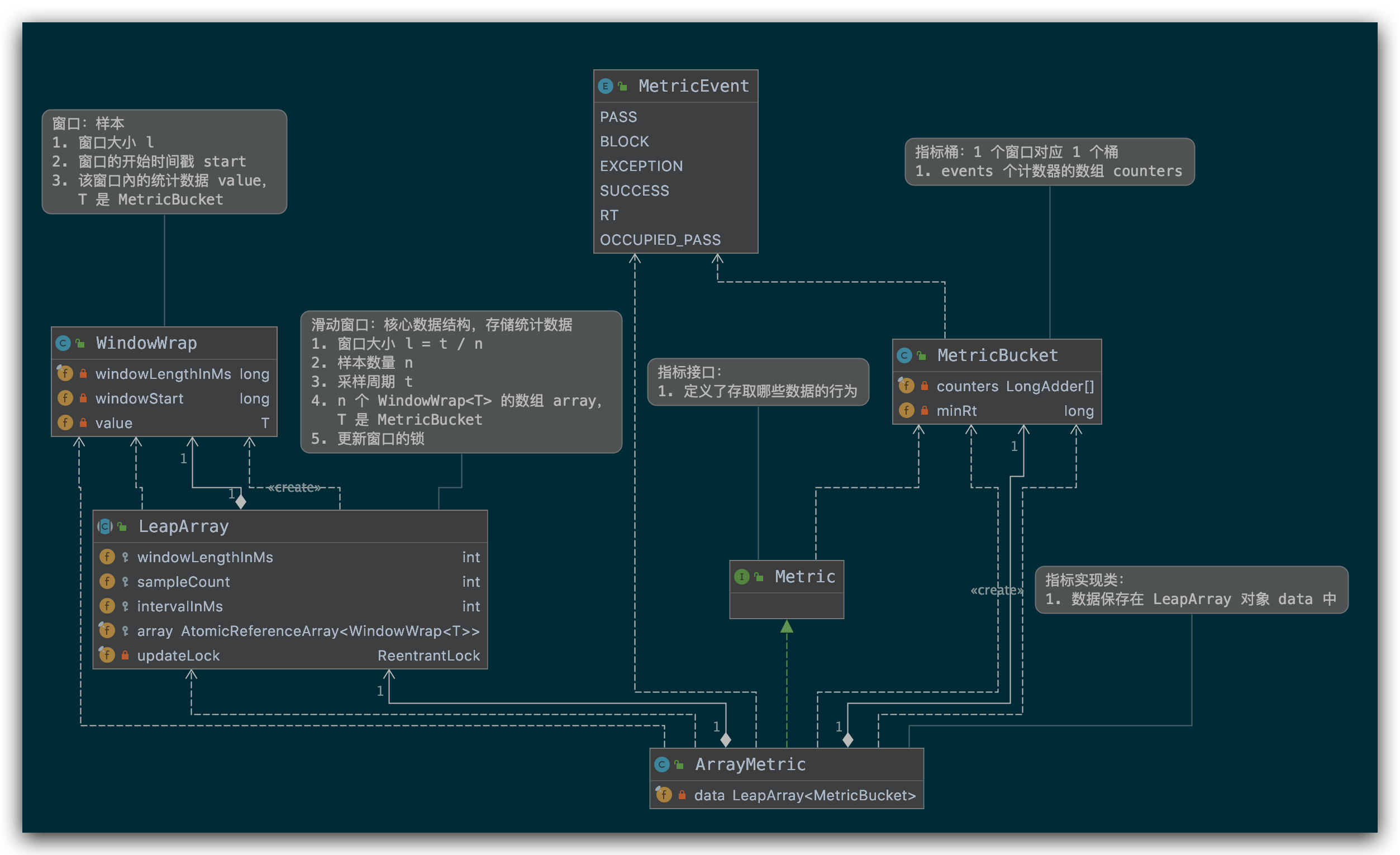This screenshot has width=1400, height=855.
Task: Click the ReentrantLock type text
Action: [428, 655]
